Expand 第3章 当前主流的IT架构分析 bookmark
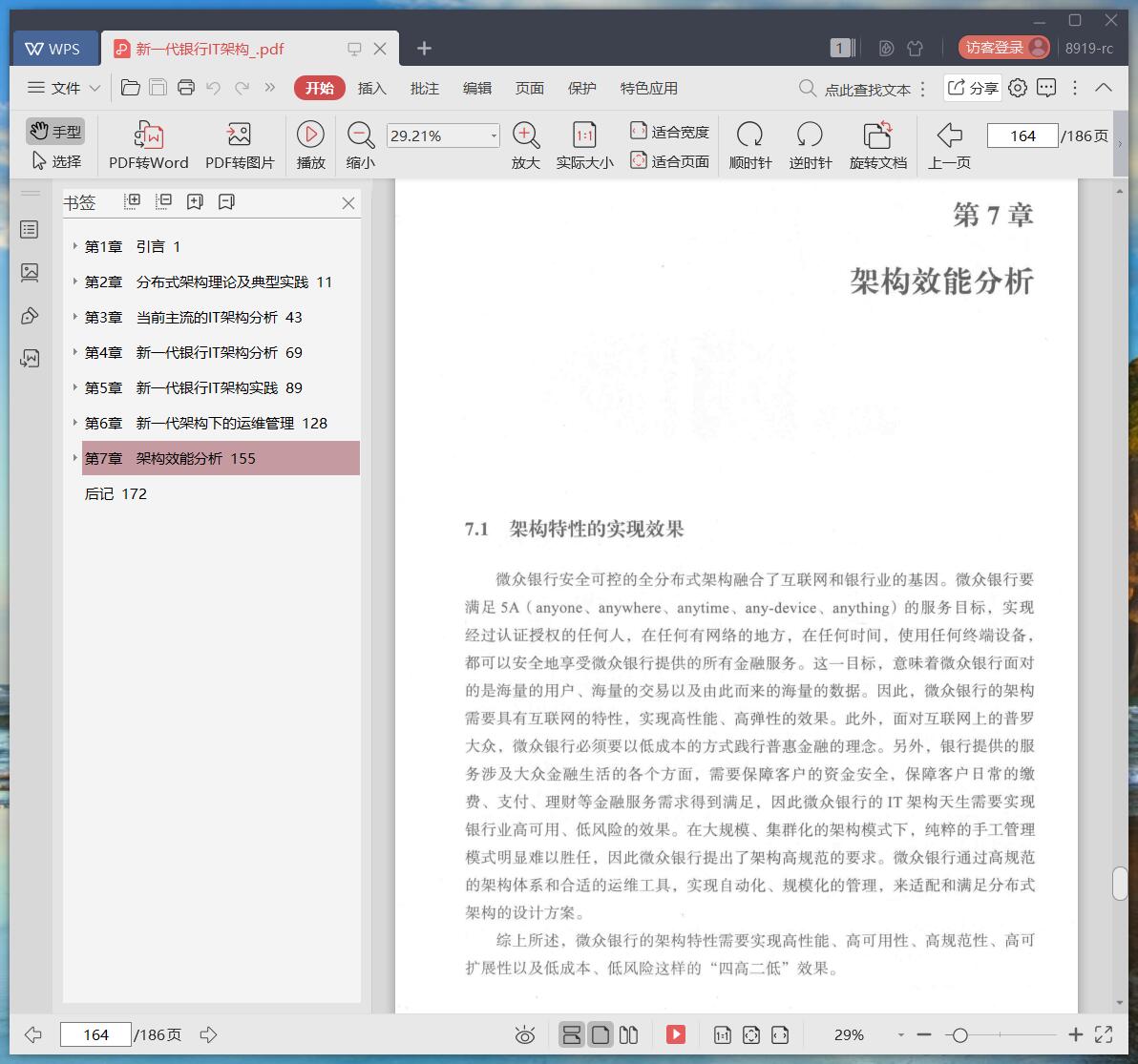Screen dimensions: 1138x1064 [x=74, y=317]
